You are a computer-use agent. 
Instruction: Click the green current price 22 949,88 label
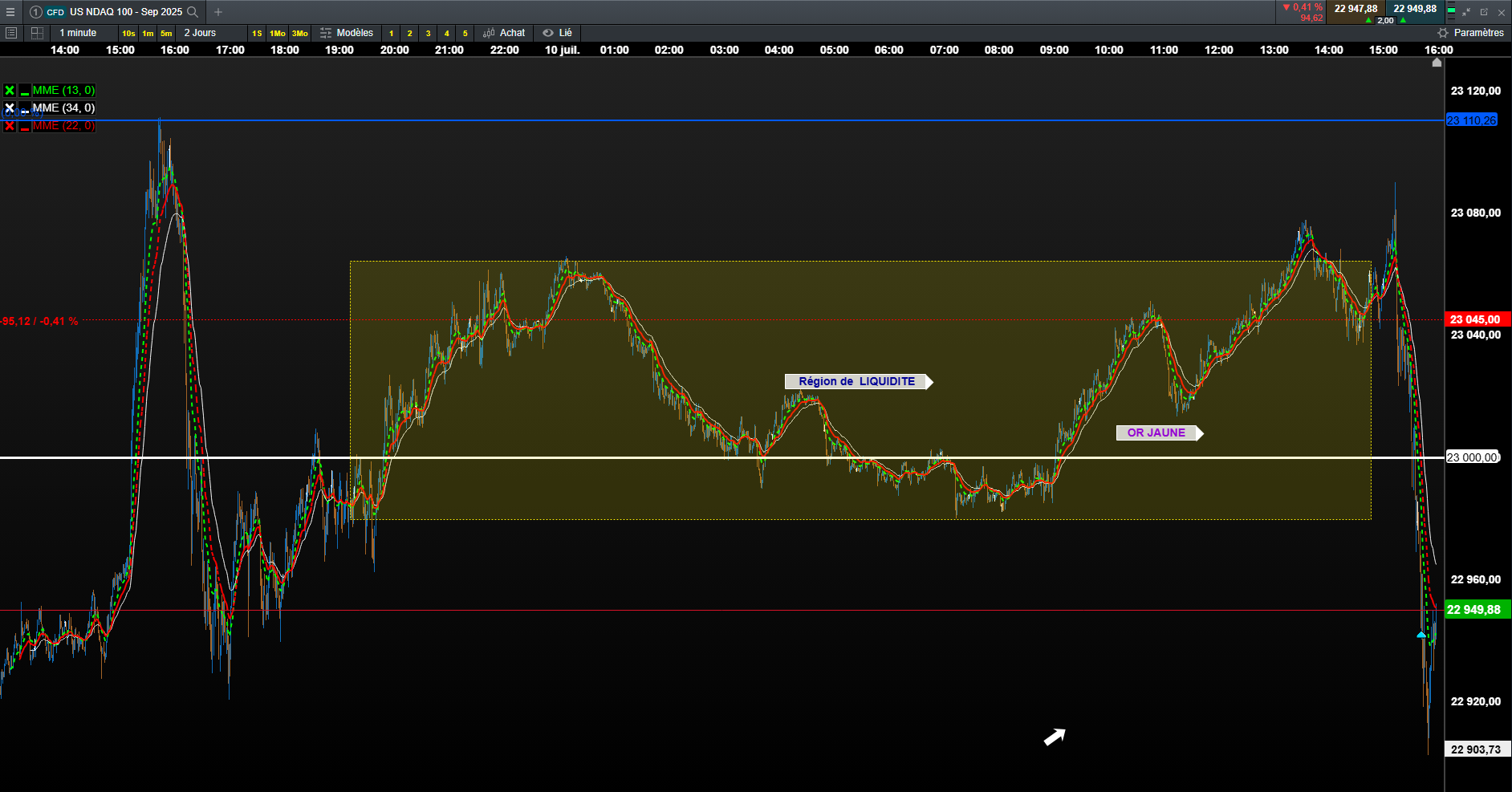coord(1477,610)
